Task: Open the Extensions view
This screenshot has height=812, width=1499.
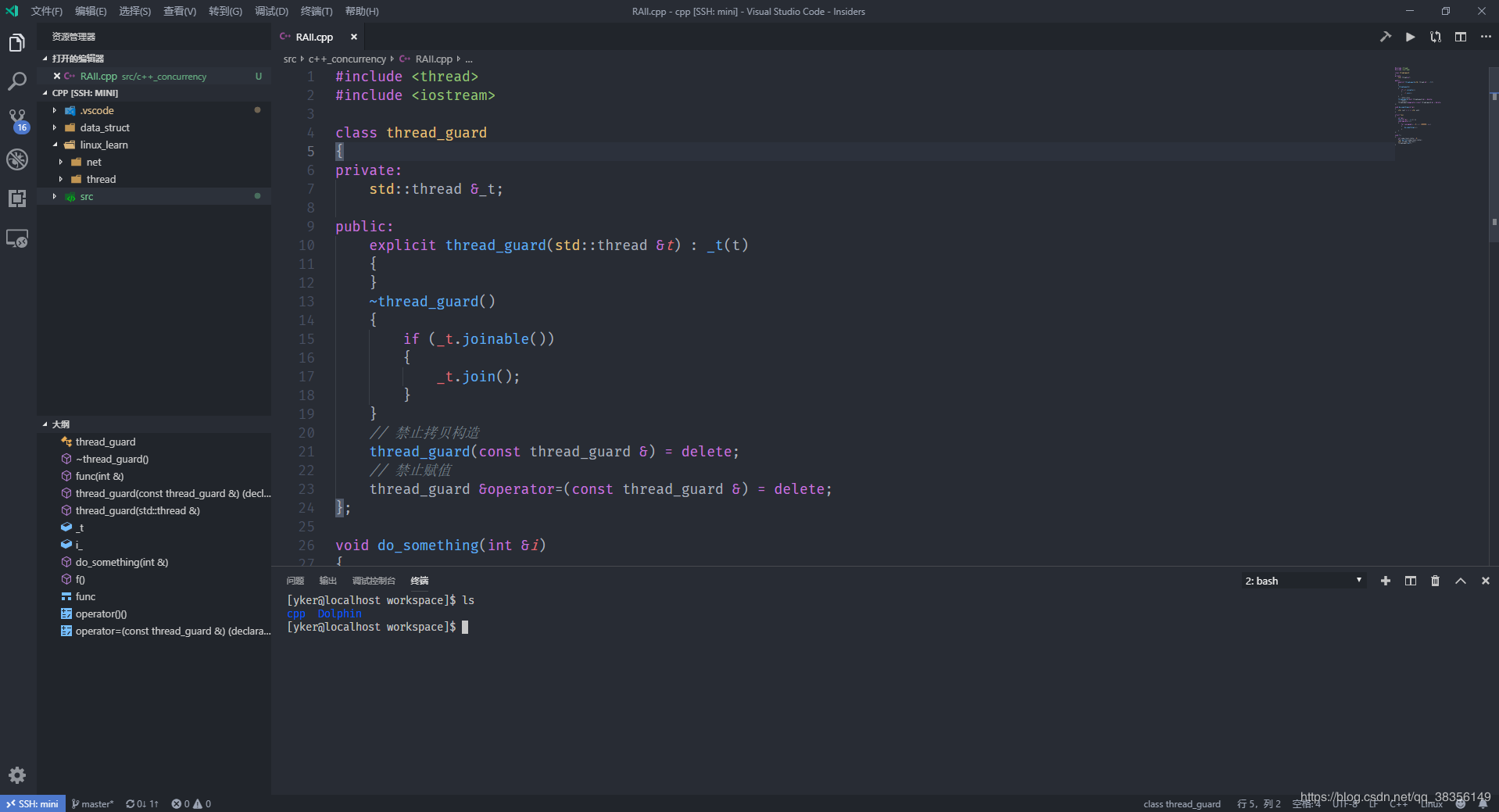Action: pos(17,199)
